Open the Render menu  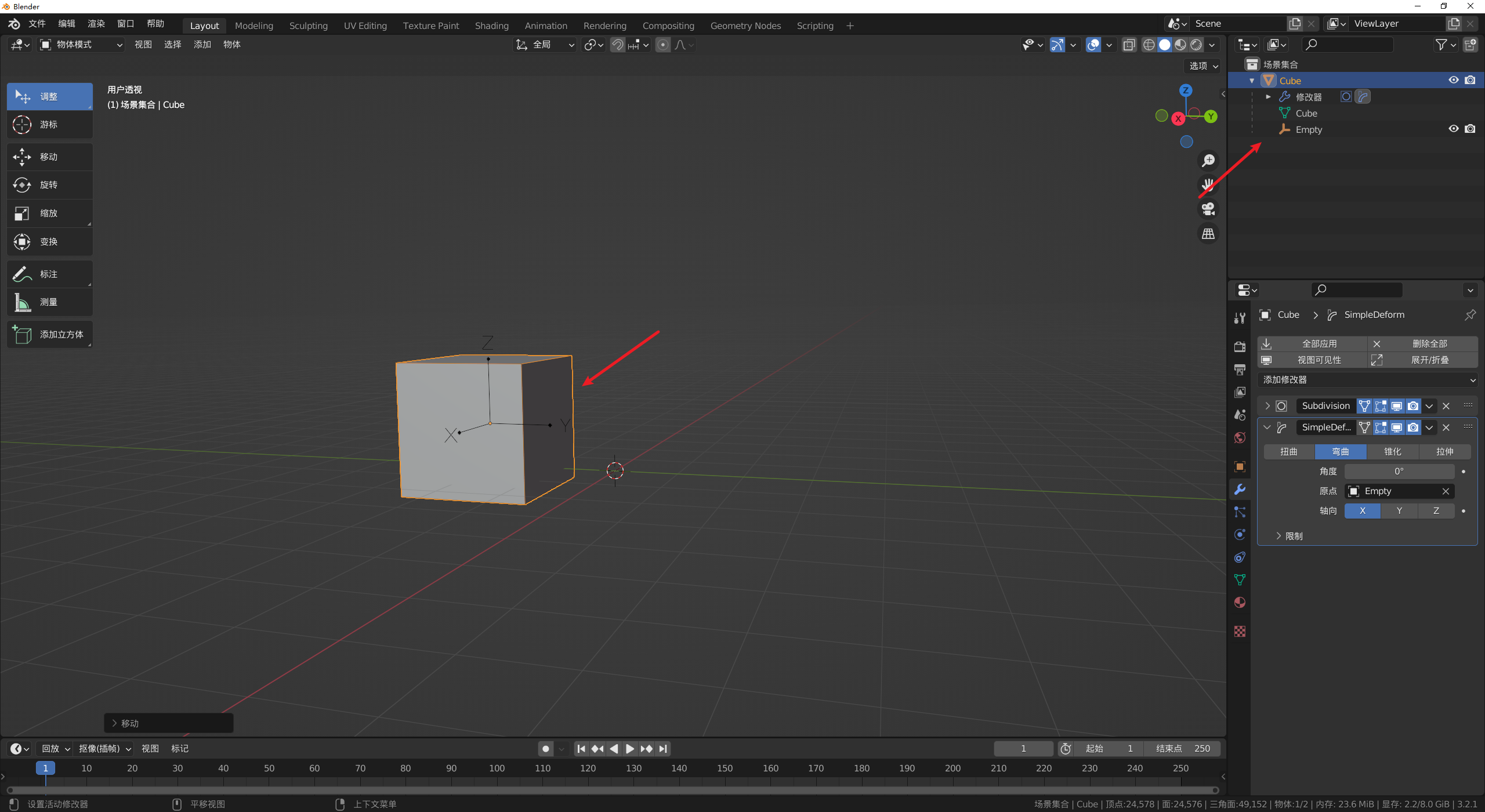[96, 24]
